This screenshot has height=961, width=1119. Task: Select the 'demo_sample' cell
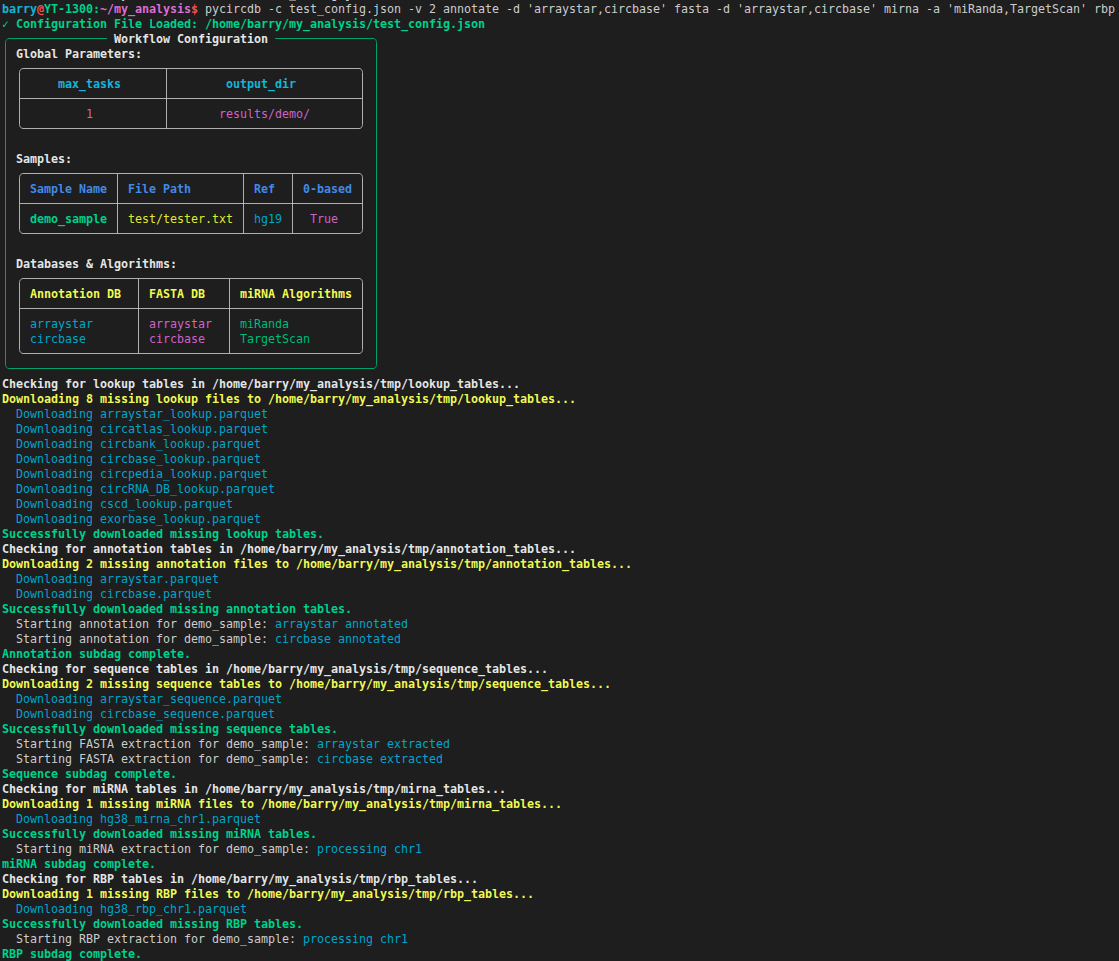pos(68,219)
